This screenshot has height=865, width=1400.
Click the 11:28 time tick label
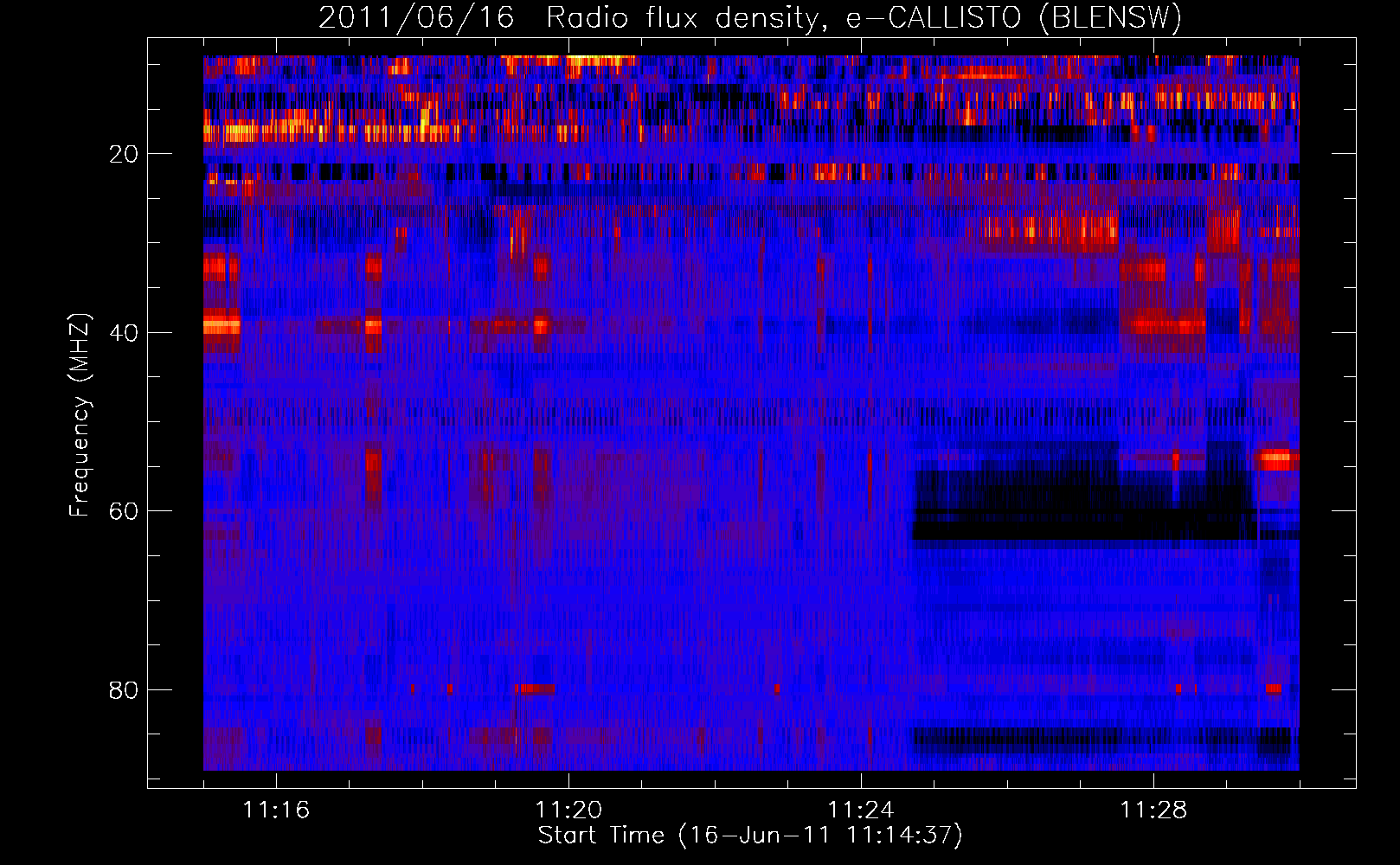(1153, 810)
